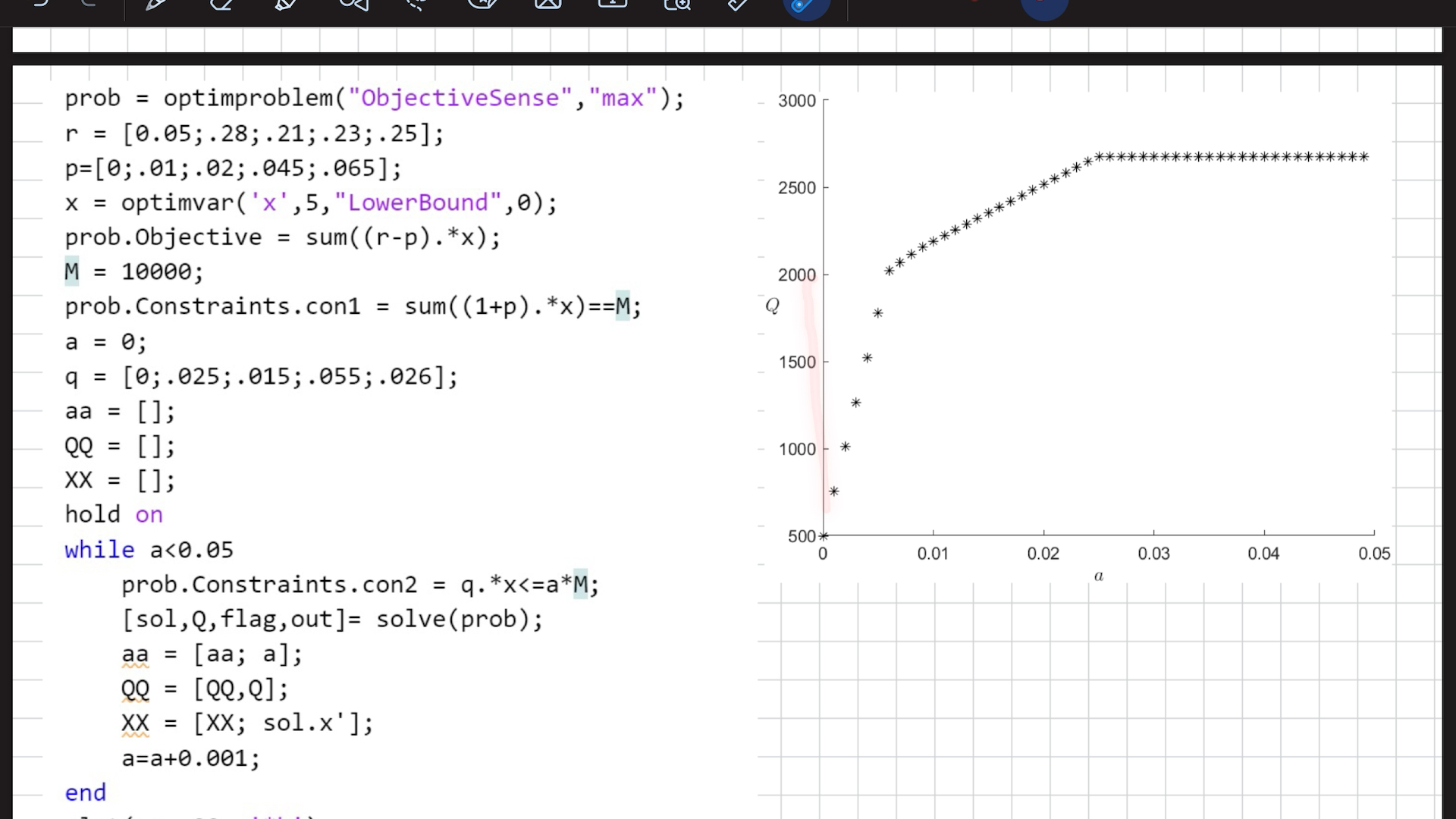Image resolution: width=1456 pixels, height=819 pixels.
Task: Click the line a = 0;
Action: click(x=105, y=342)
